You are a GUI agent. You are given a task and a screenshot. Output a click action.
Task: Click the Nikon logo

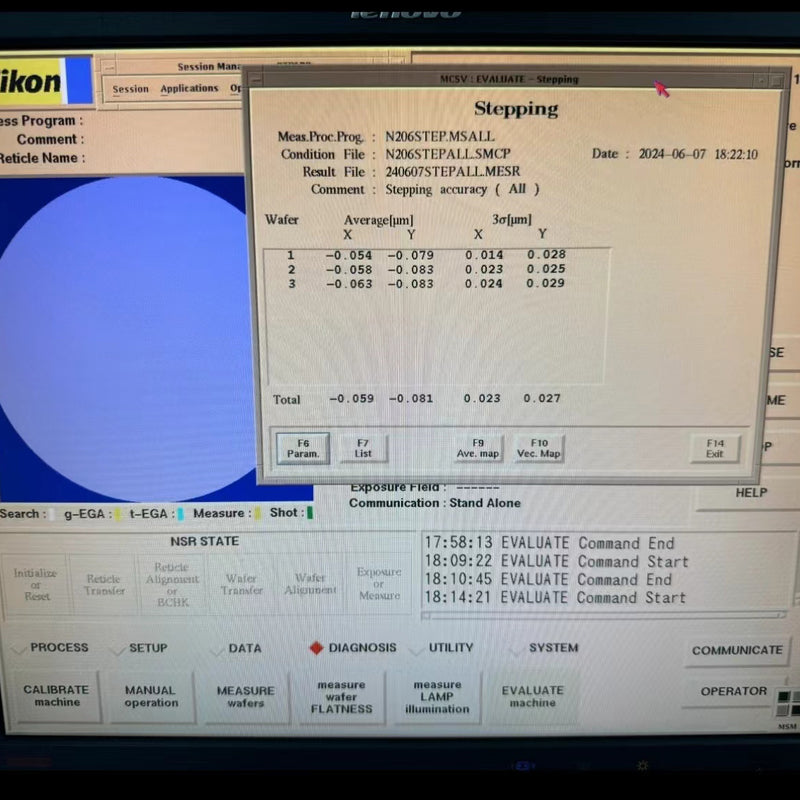pyautogui.click(x=40, y=81)
